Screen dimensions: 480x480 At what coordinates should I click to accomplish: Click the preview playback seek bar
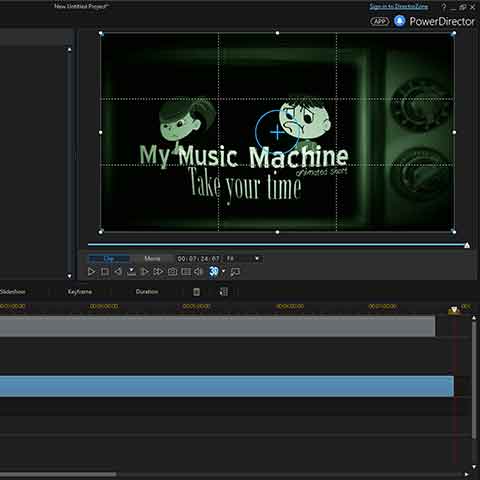276,245
